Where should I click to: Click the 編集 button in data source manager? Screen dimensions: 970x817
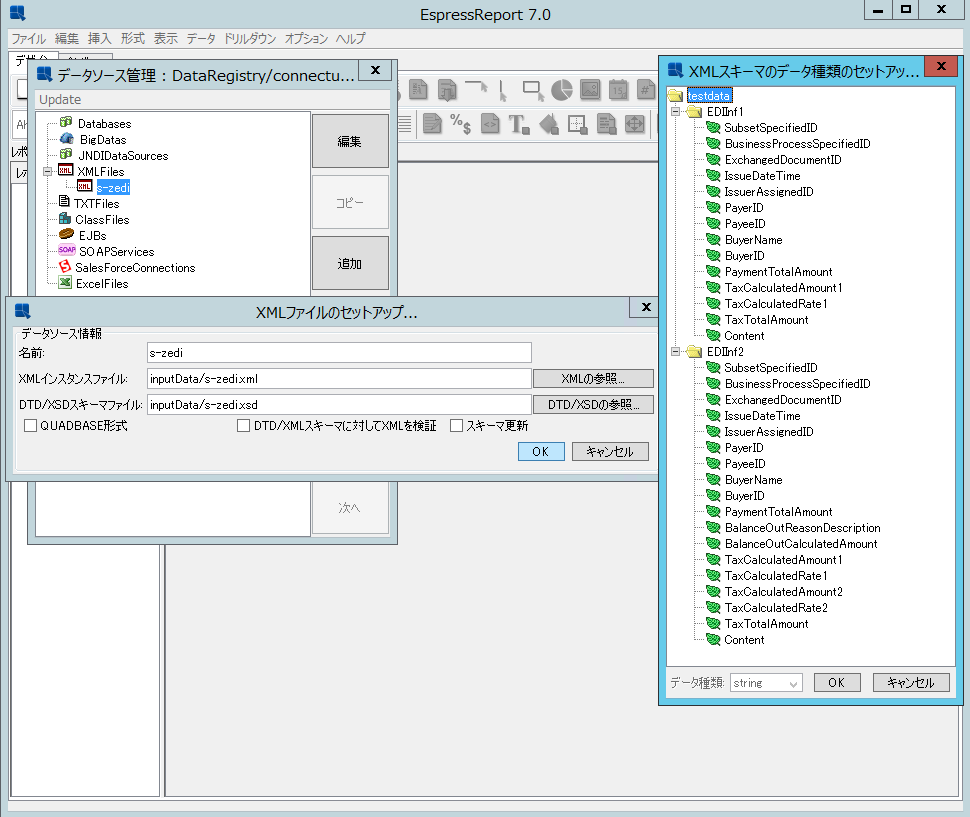[350, 141]
